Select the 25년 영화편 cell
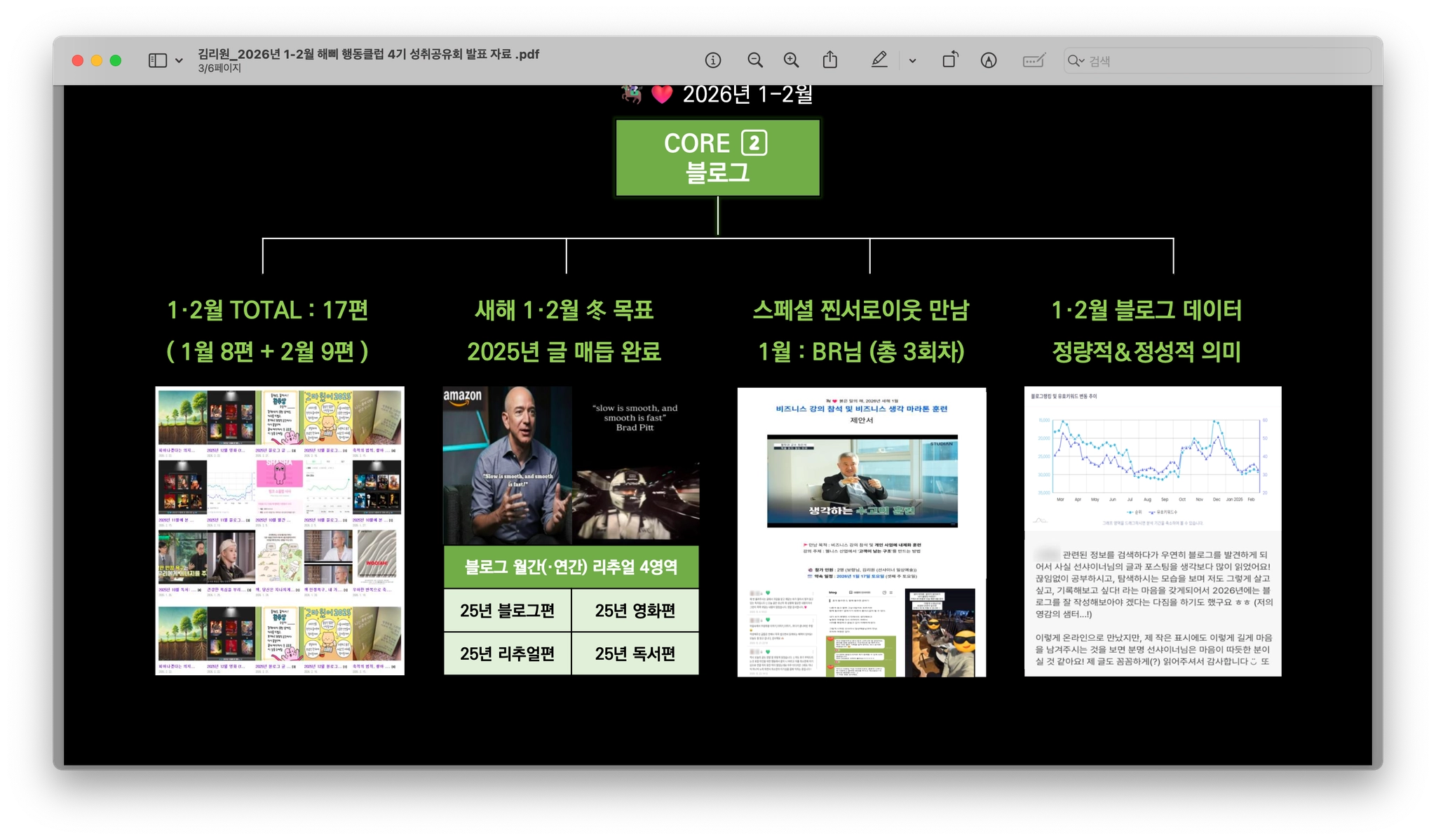The height and width of the screenshot is (840, 1436). 635,611
